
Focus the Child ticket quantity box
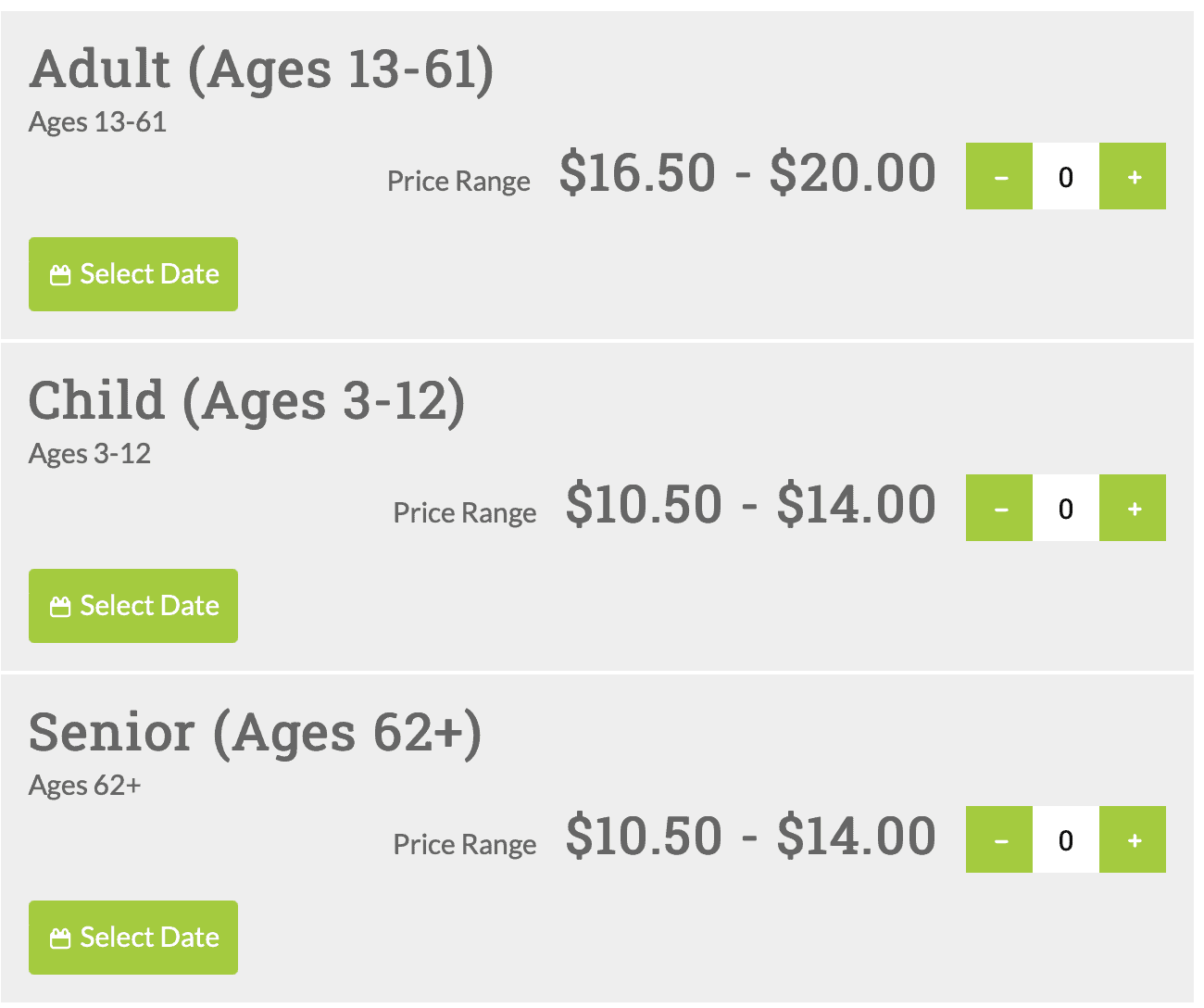(x=1066, y=508)
